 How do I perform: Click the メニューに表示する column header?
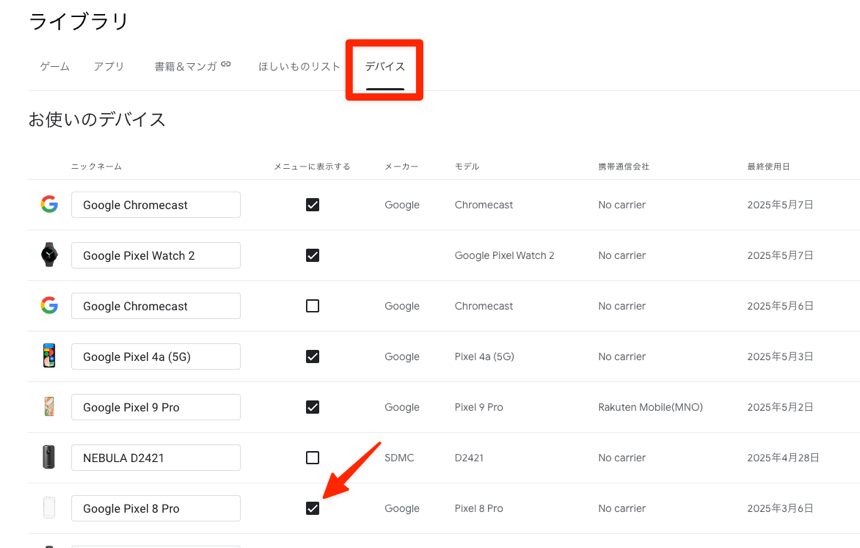coord(312,166)
